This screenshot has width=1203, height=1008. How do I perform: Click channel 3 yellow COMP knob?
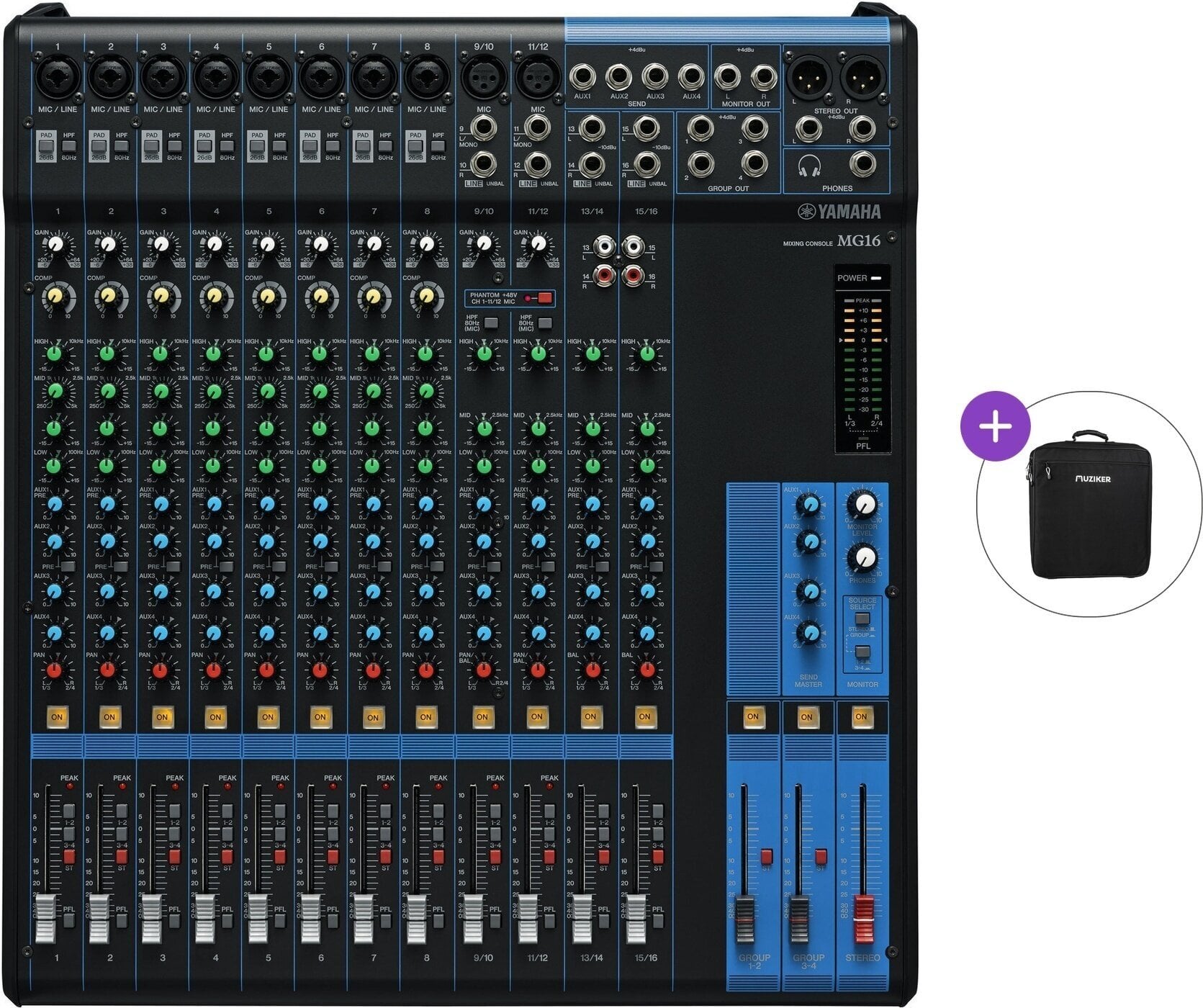click(161, 295)
